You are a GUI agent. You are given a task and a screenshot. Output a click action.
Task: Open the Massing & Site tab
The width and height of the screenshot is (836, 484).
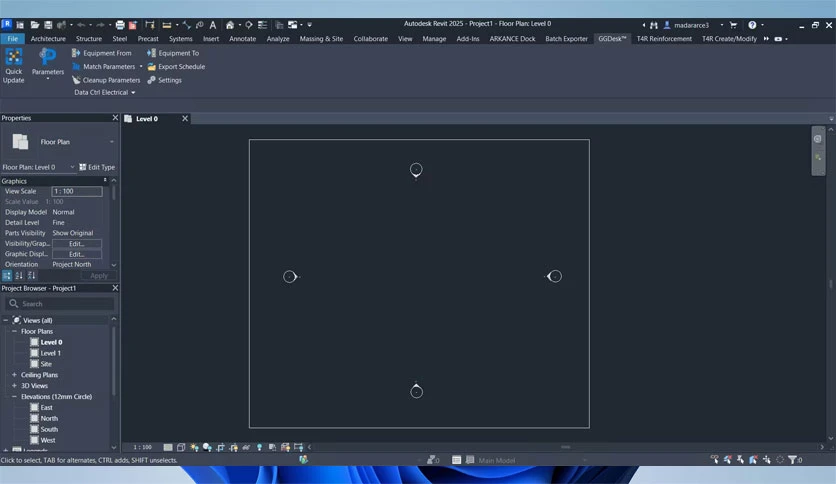pos(321,38)
